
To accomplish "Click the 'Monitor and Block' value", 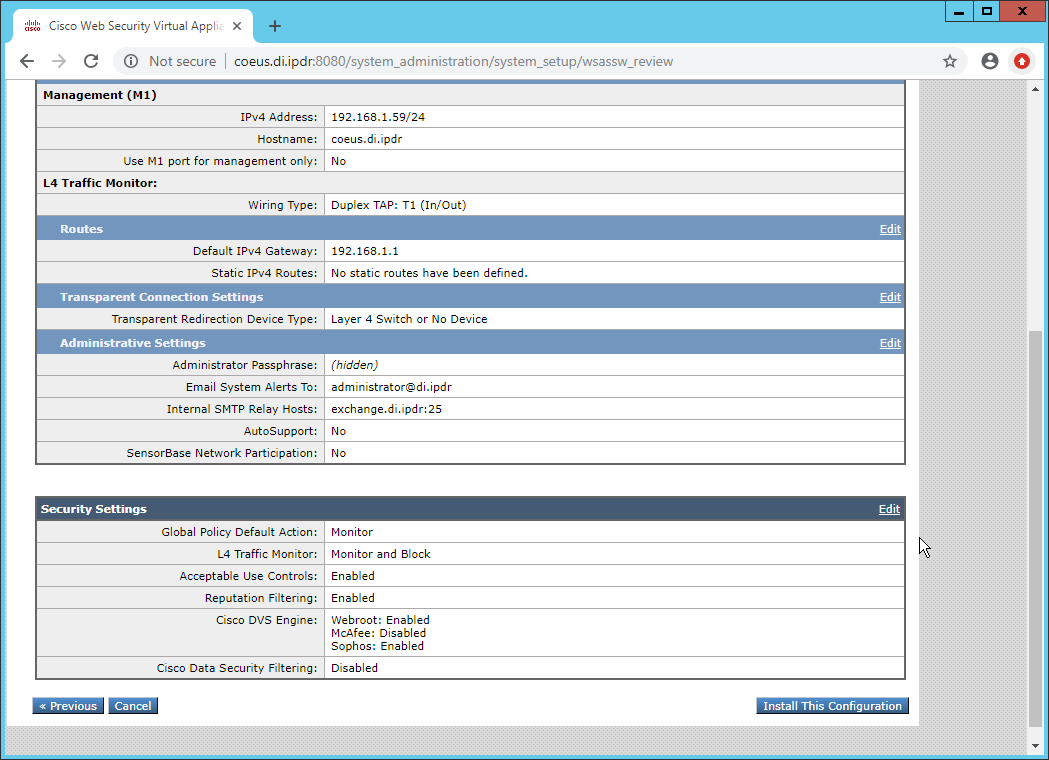I will (381, 555).
